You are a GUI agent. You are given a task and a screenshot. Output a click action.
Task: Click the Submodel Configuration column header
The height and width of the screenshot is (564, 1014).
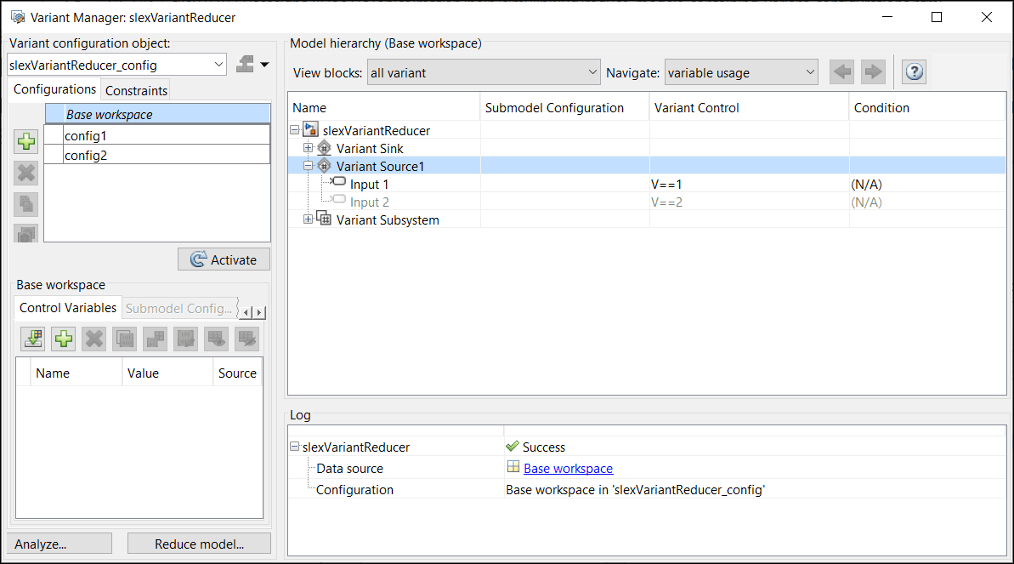pyautogui.click(x=565, y=107)
